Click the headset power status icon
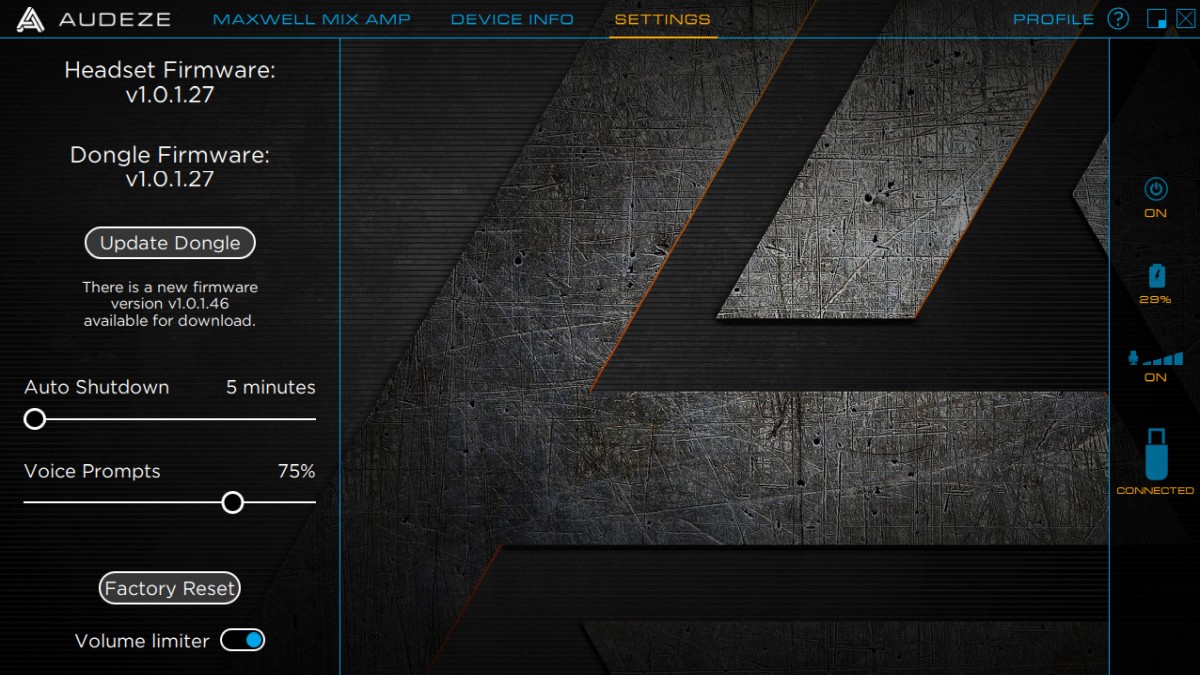The height and width of the screenshot is (675, 1200). [x=1155, y=189]
